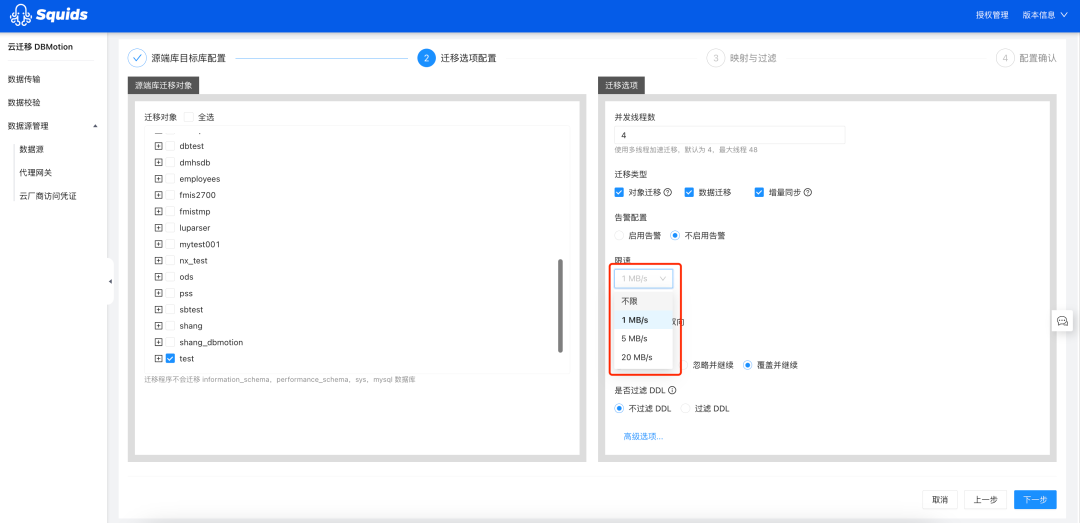
Task: Click the step 4 number circle
Action: click(x=1005, y=58)
